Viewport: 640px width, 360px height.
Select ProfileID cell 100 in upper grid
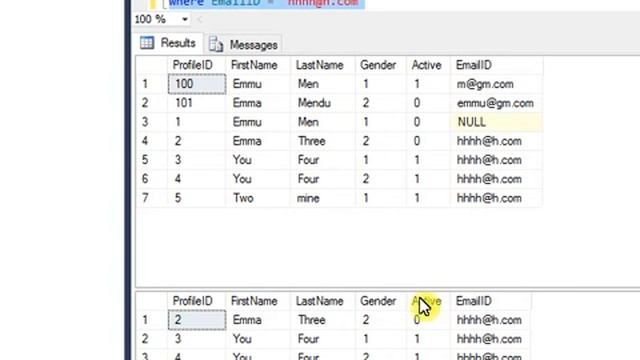[197, 84]
